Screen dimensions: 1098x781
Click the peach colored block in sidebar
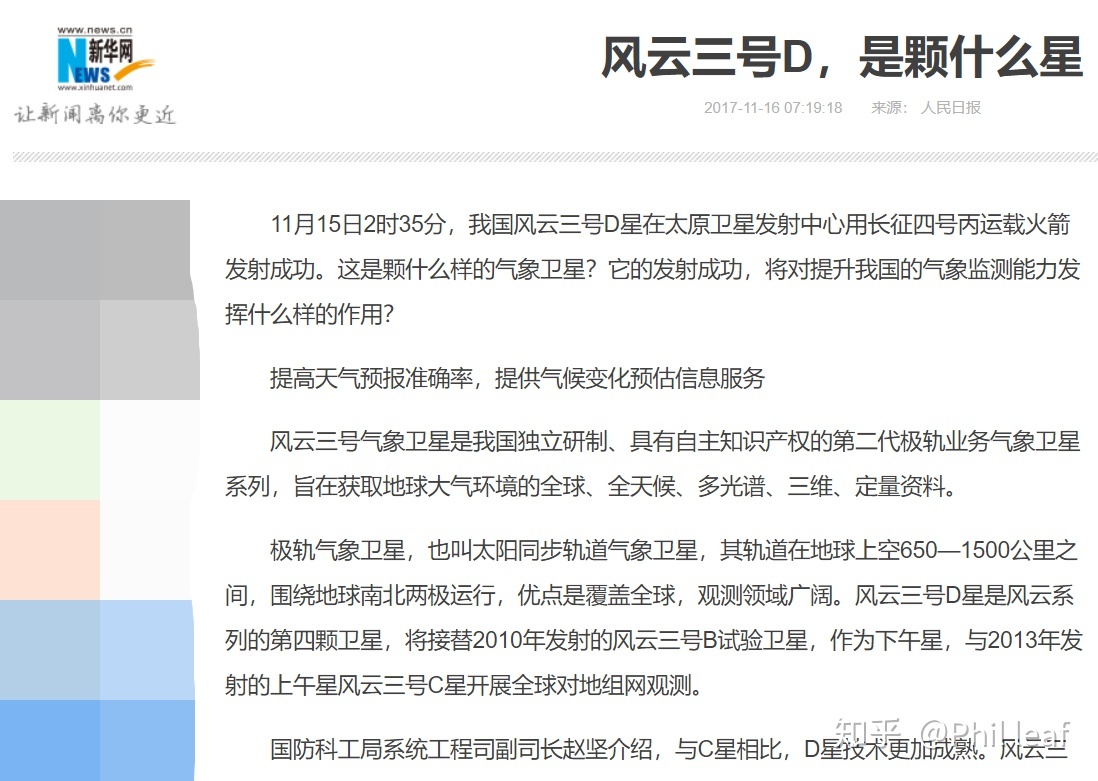pyautogui.click(x=50, y=550)
